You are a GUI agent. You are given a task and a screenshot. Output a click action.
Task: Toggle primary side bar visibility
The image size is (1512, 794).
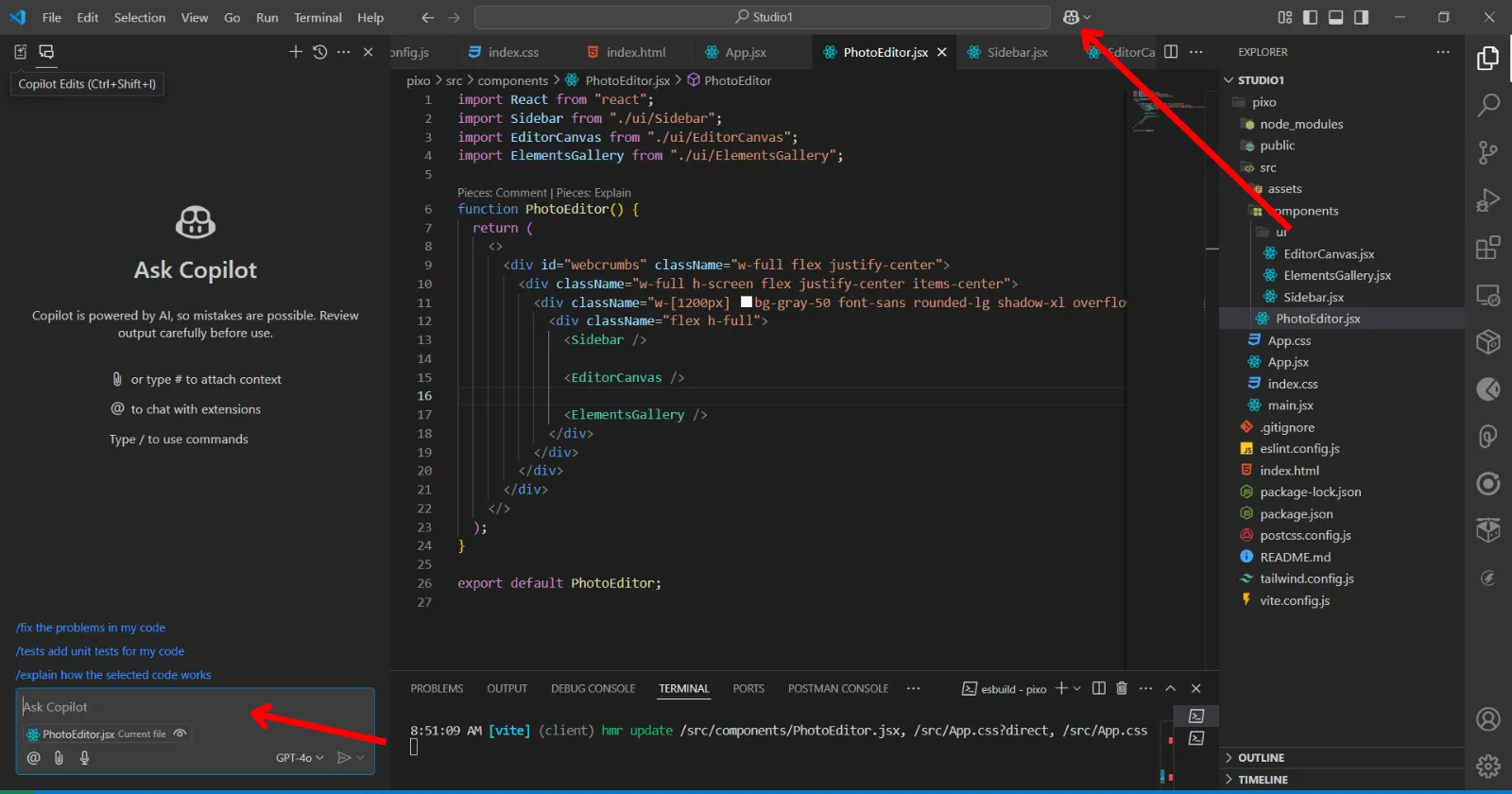point(1310,17)
